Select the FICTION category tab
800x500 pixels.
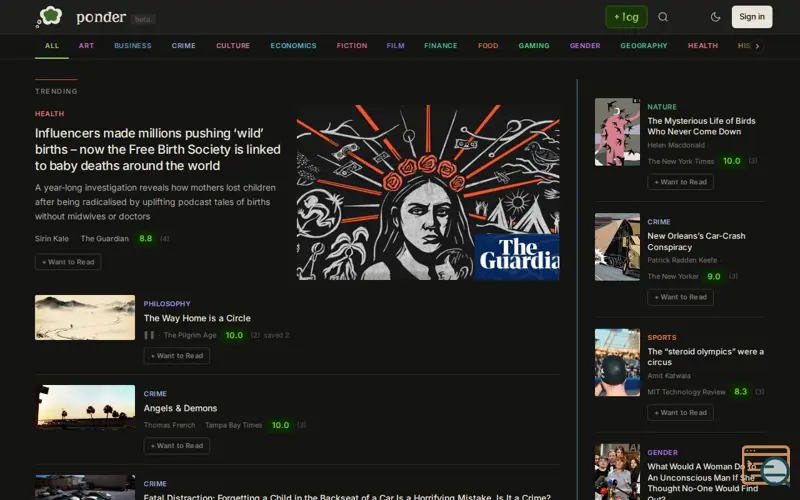352,46
